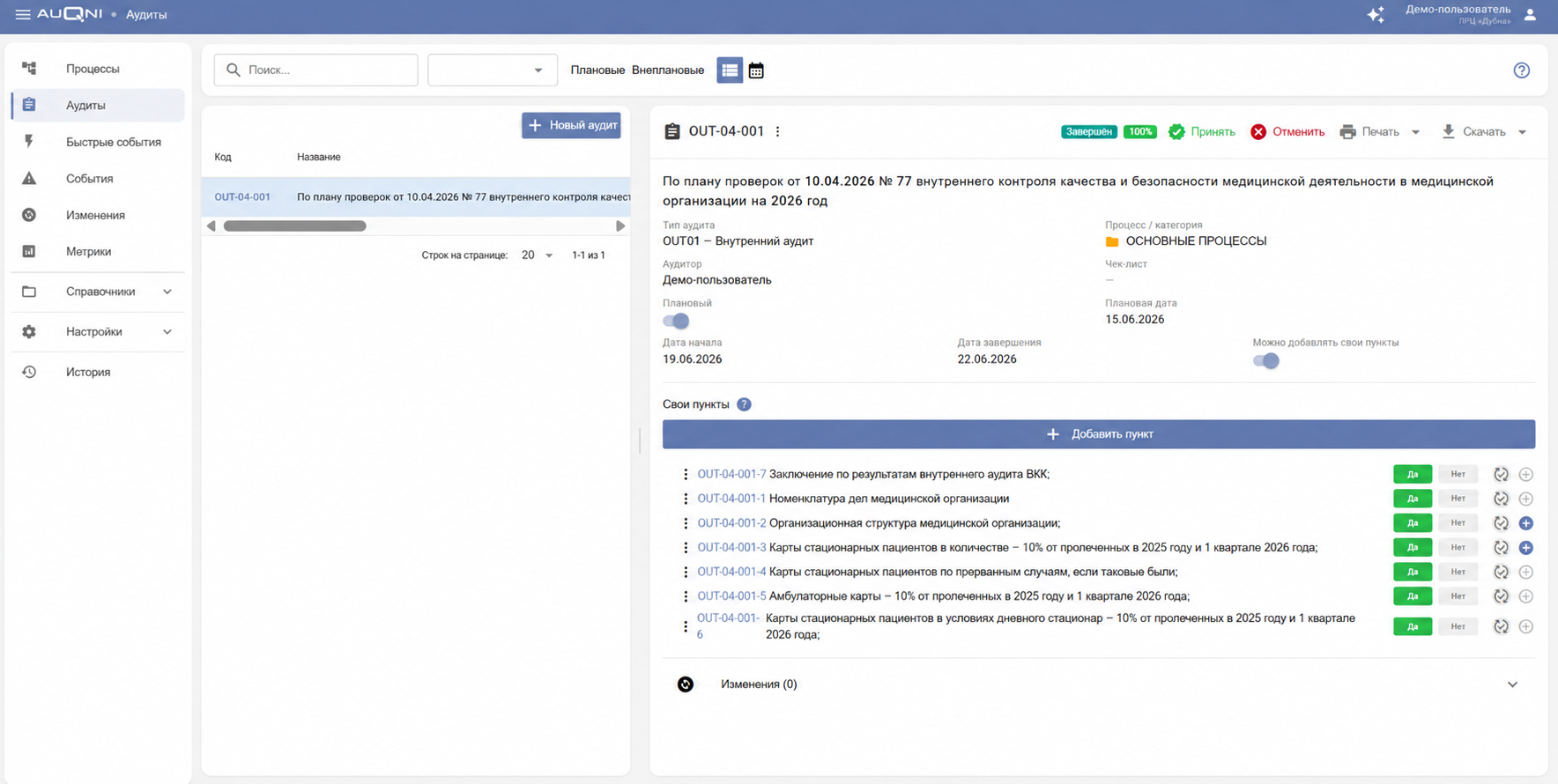Open the OUT-04-001 three-dot menu

click(x=777, y=131)
